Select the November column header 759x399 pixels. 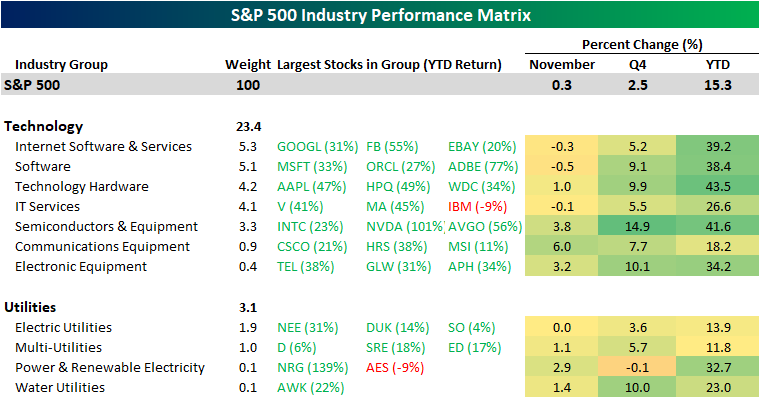562,65
